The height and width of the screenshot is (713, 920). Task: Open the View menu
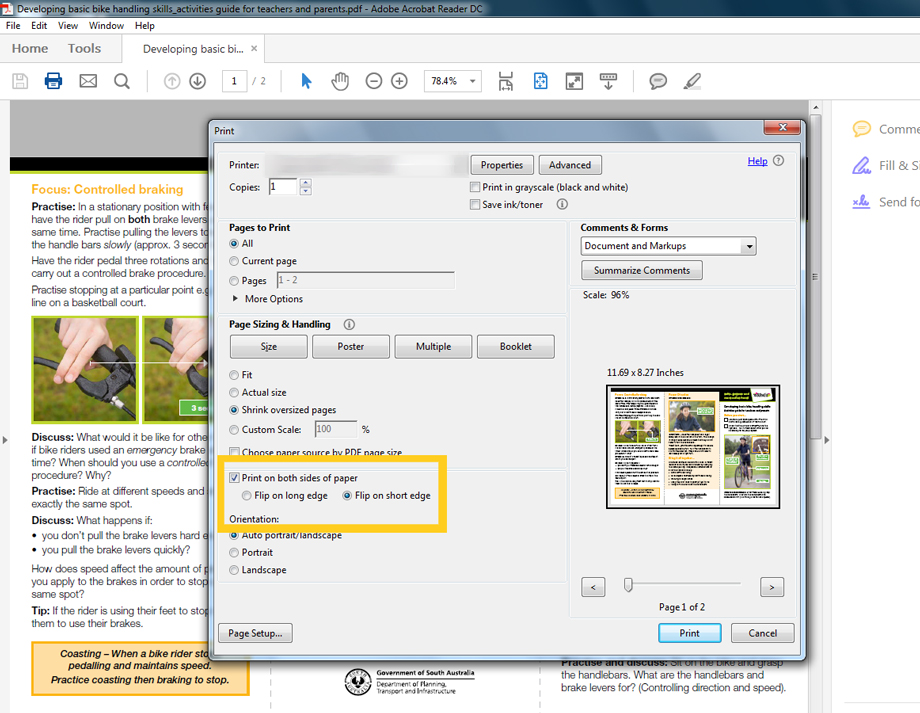pos(67,26)
